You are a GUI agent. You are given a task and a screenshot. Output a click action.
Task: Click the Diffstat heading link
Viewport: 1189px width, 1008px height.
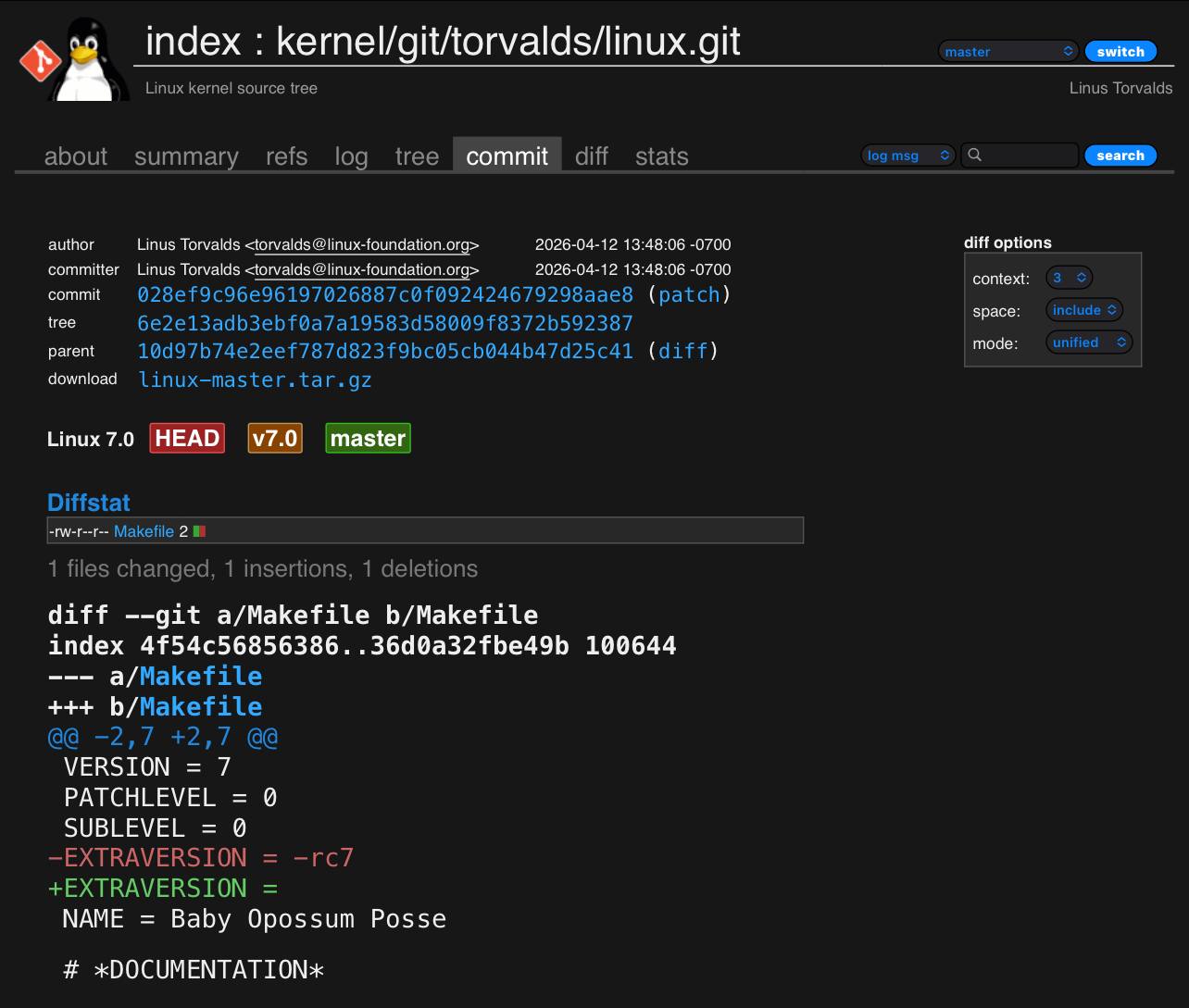(89, 503)
